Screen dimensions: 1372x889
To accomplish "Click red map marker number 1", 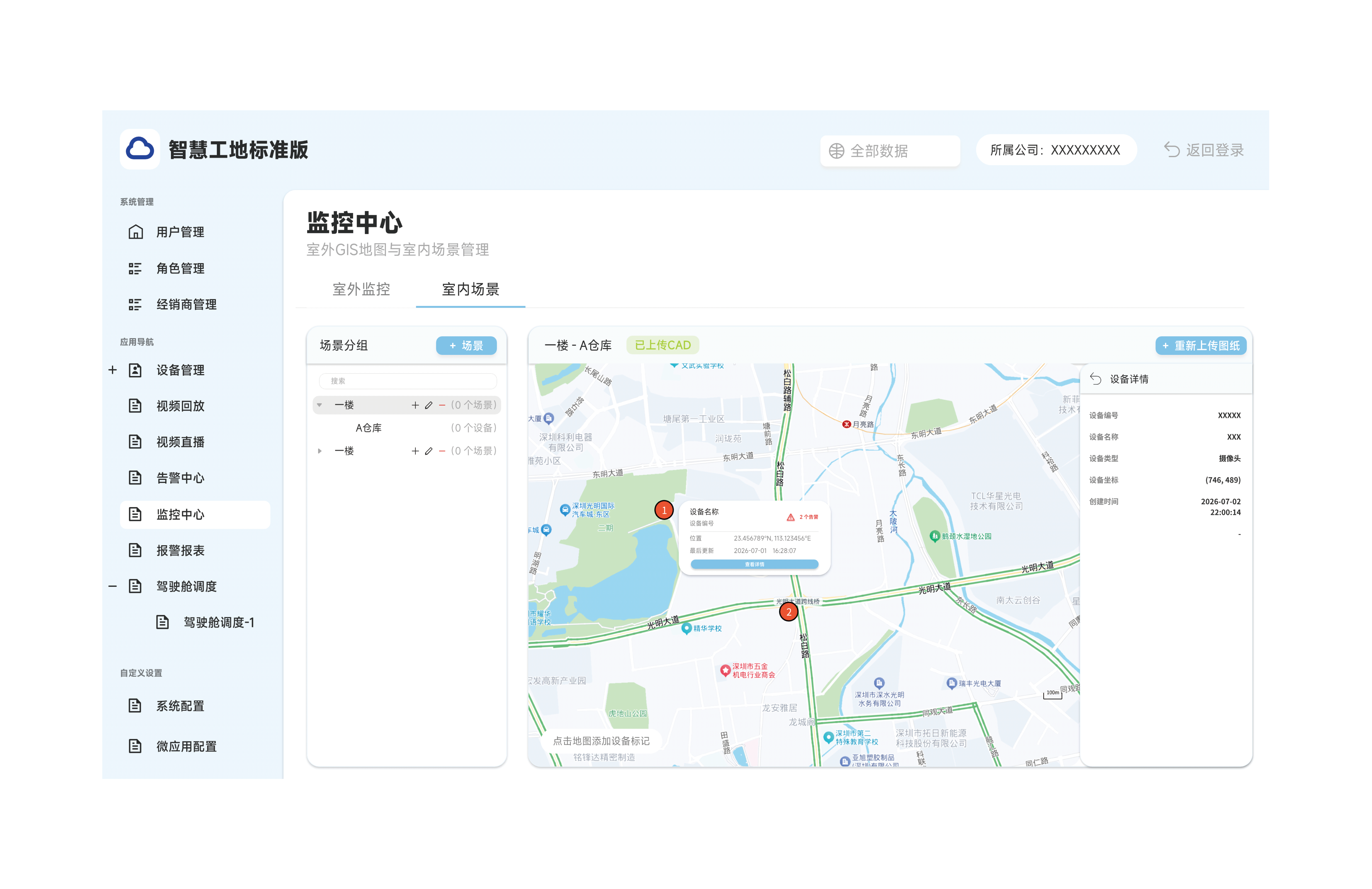I will point(664,510).
